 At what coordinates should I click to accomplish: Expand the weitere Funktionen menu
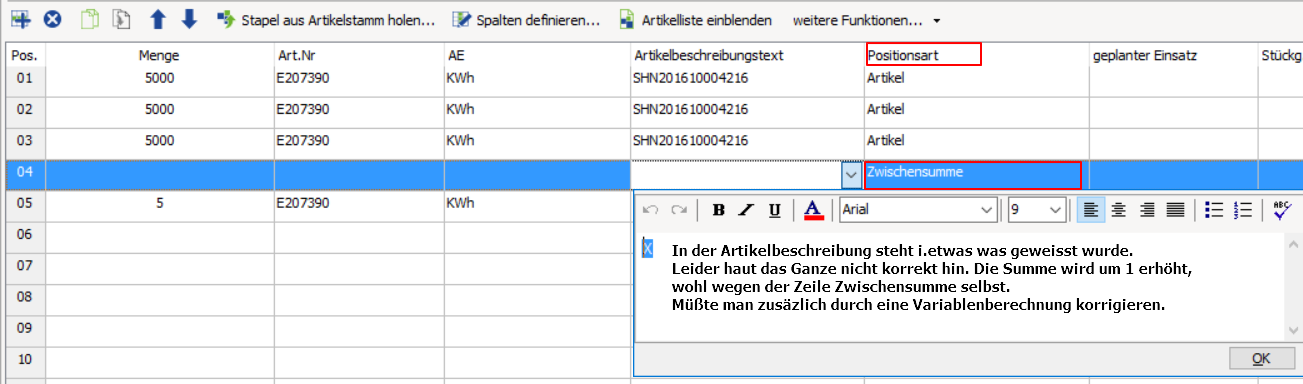pyautogui.click(x=866, y=19)
